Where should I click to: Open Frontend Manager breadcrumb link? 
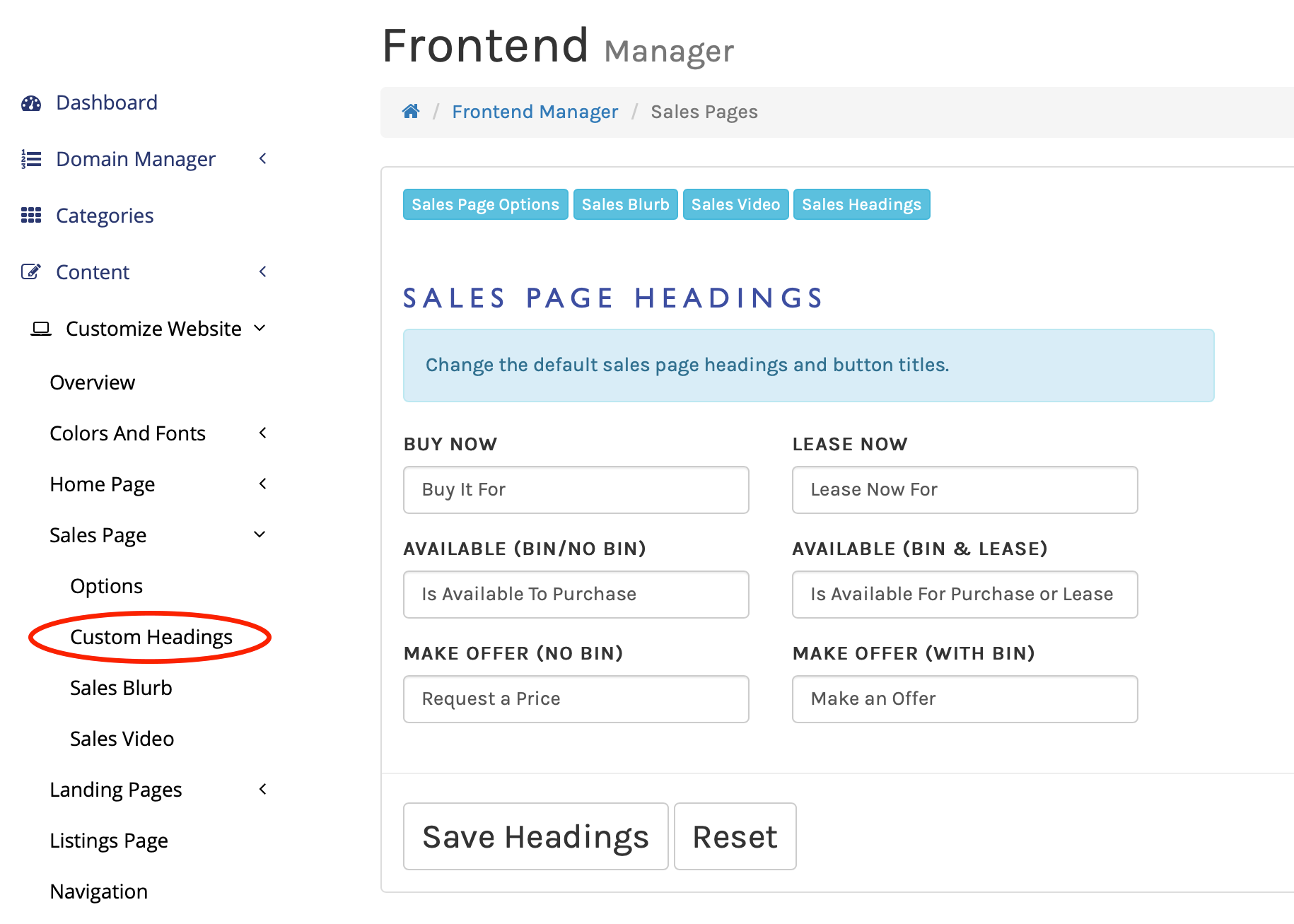[535, 112]
